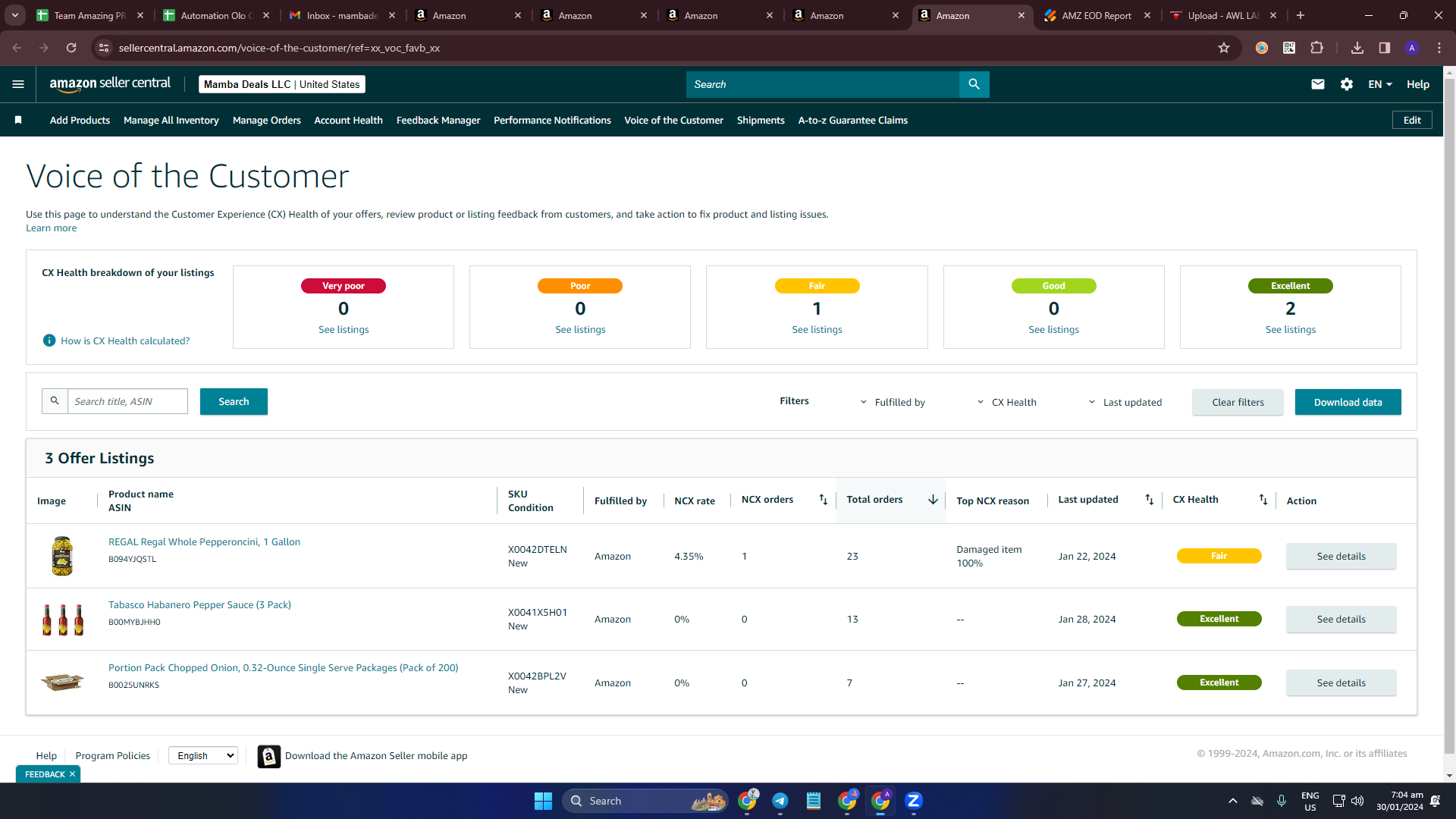This screenshot has height=819, width=1456.
Task: Open browser downloads icon
Action: click(1357, 48)
